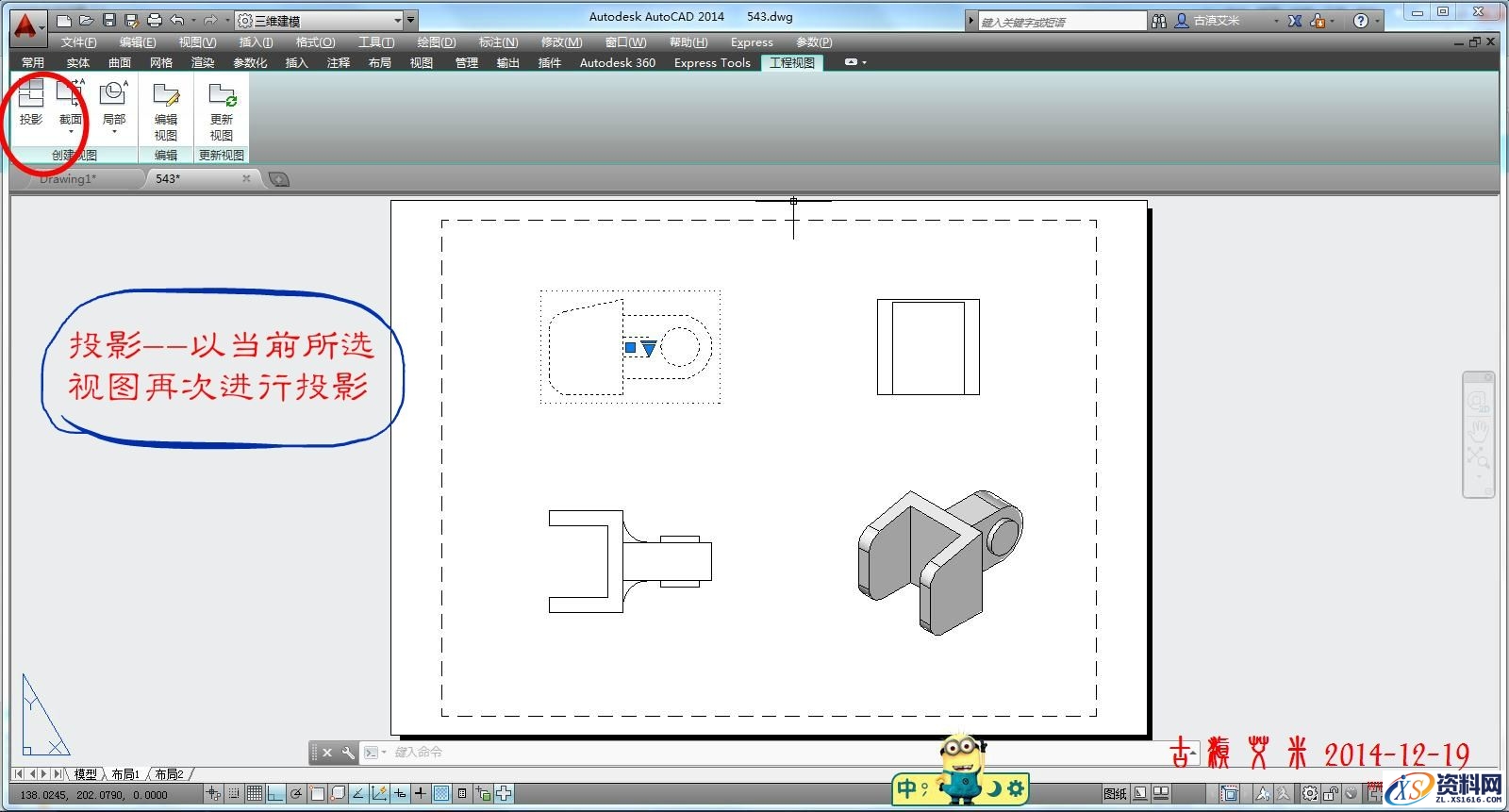Viewport: 1509px width, 812px height.
Task: Open 编辑视图 (Edit View) tool
Action: click(x=166, y=110)
